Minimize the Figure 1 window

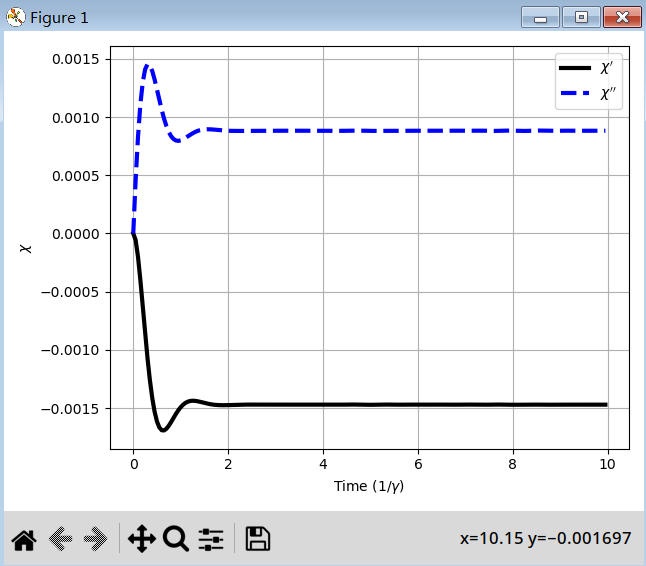click(540, 17)
